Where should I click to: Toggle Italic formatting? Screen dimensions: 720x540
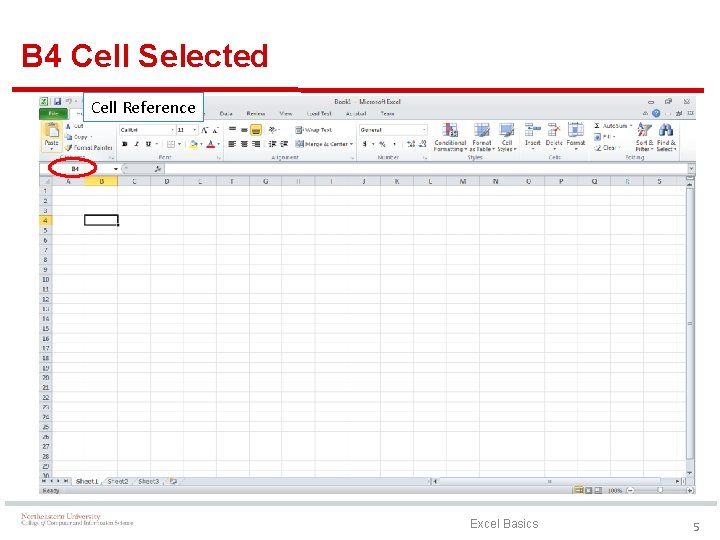[136, 144]
